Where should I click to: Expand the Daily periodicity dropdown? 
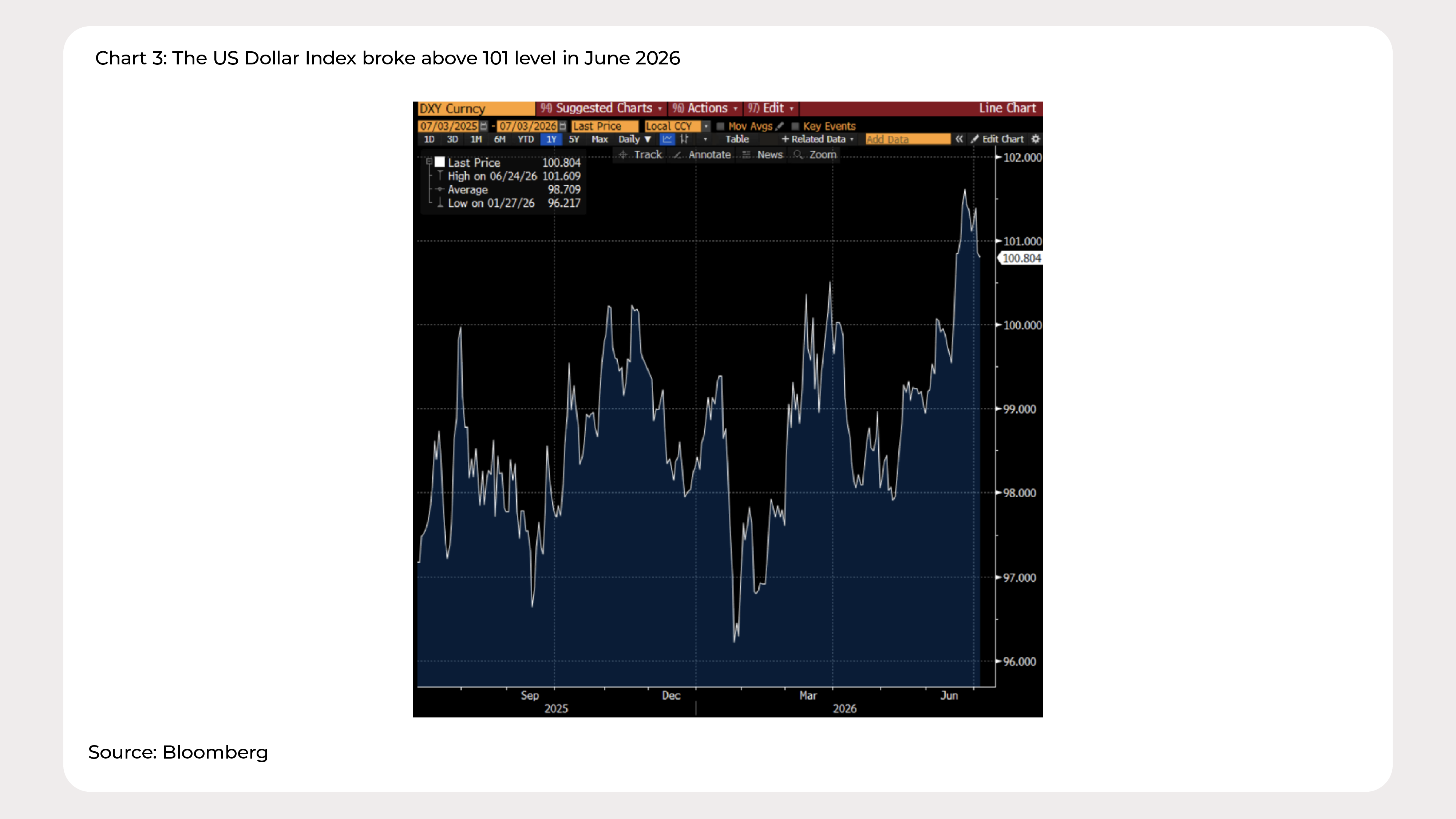click(635, 139)
